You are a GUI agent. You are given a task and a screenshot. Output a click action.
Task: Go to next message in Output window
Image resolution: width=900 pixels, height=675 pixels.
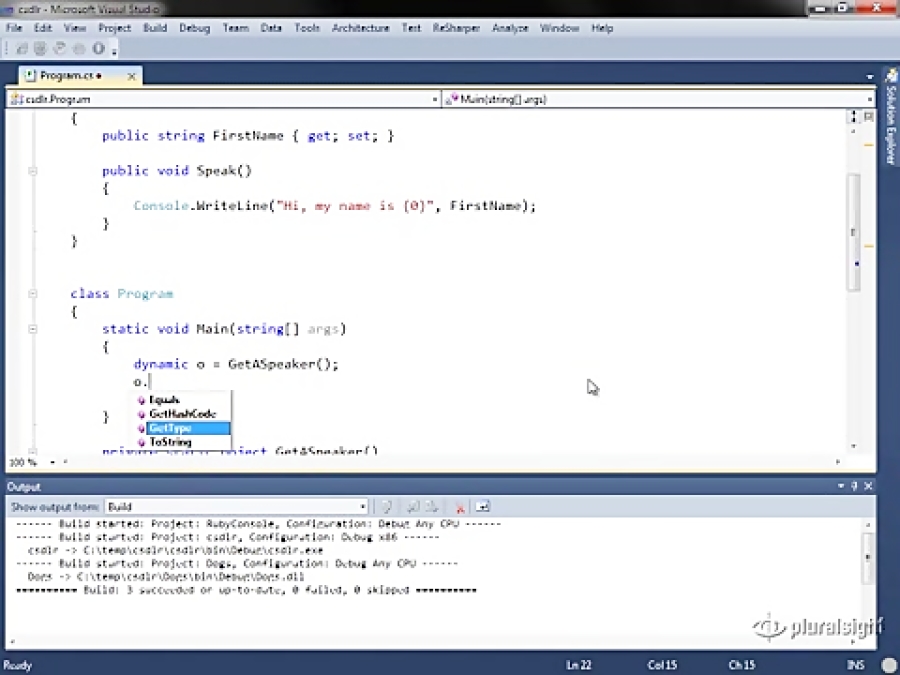tap(429, 507)
